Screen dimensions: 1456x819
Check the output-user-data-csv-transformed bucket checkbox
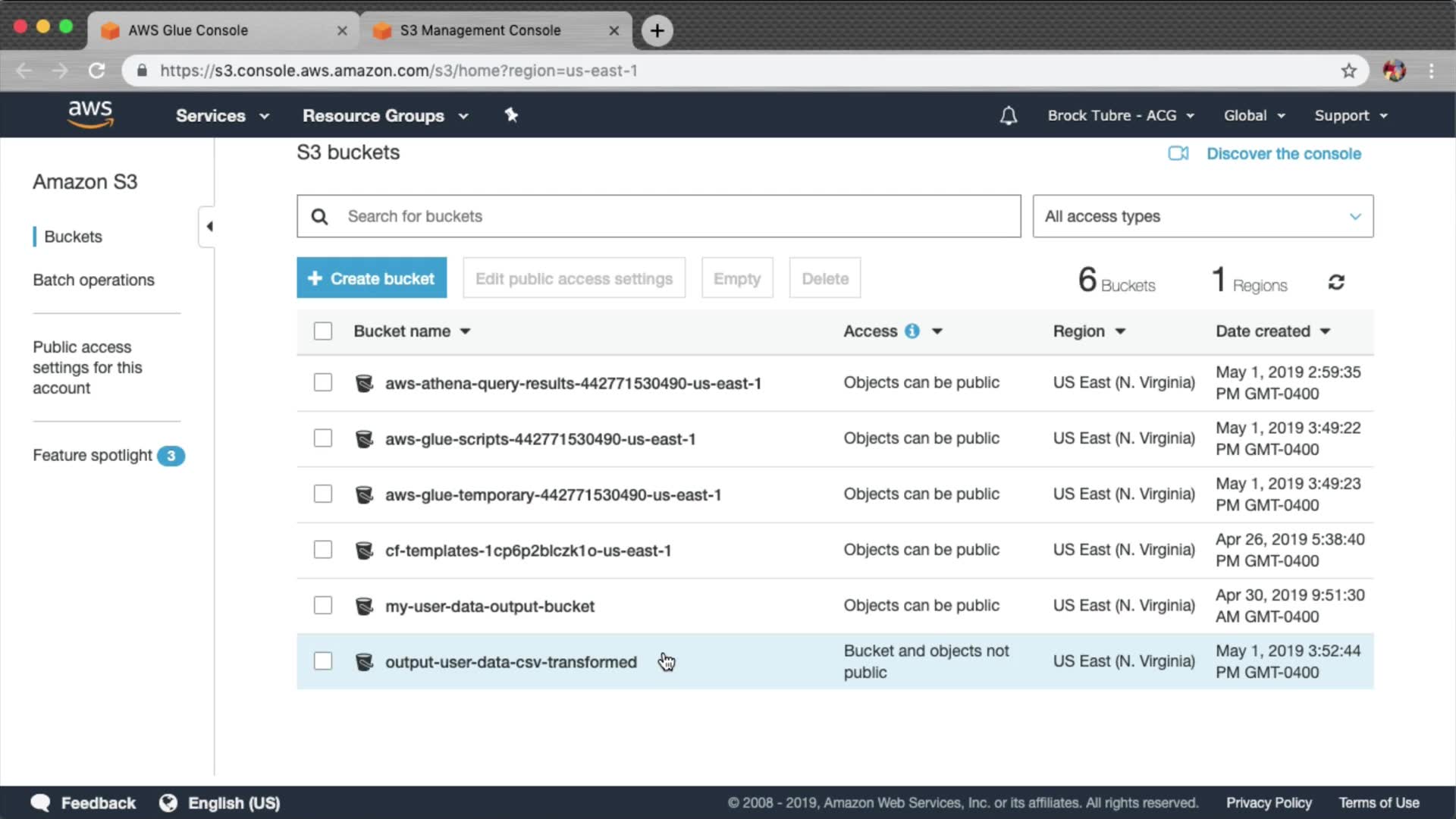323,661
